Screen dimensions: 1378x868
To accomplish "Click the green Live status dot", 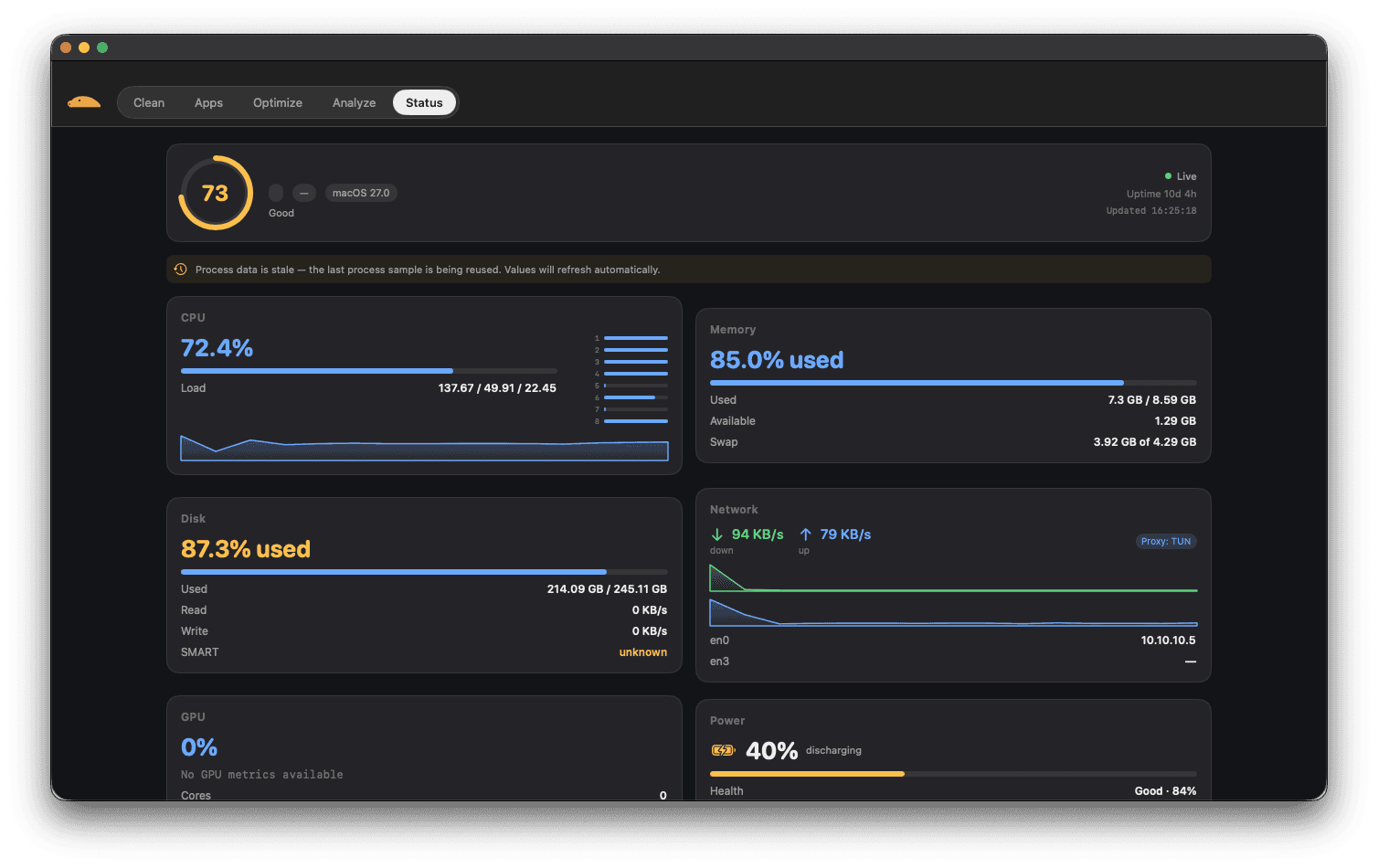I will 1168,176.
